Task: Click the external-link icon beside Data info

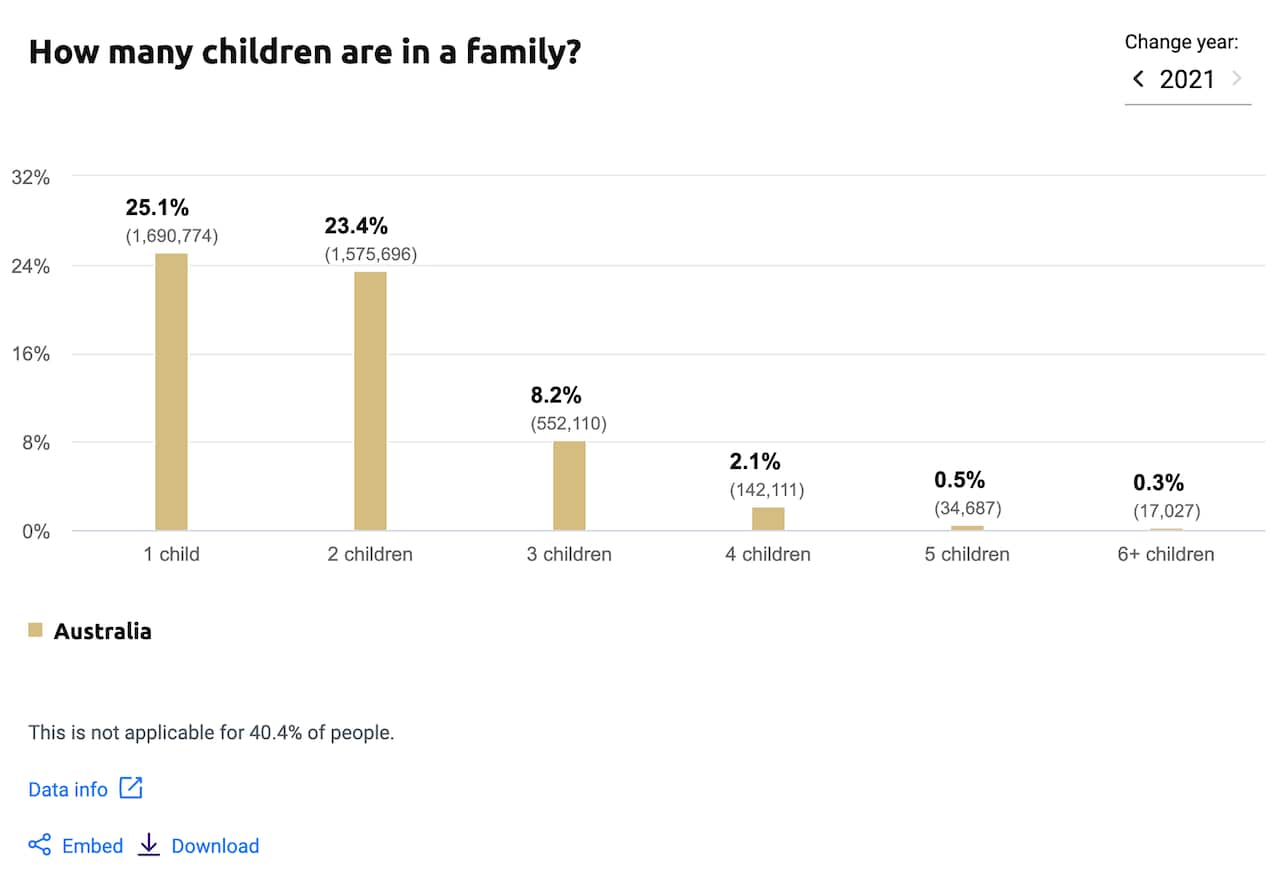Action: coord(131,789)
